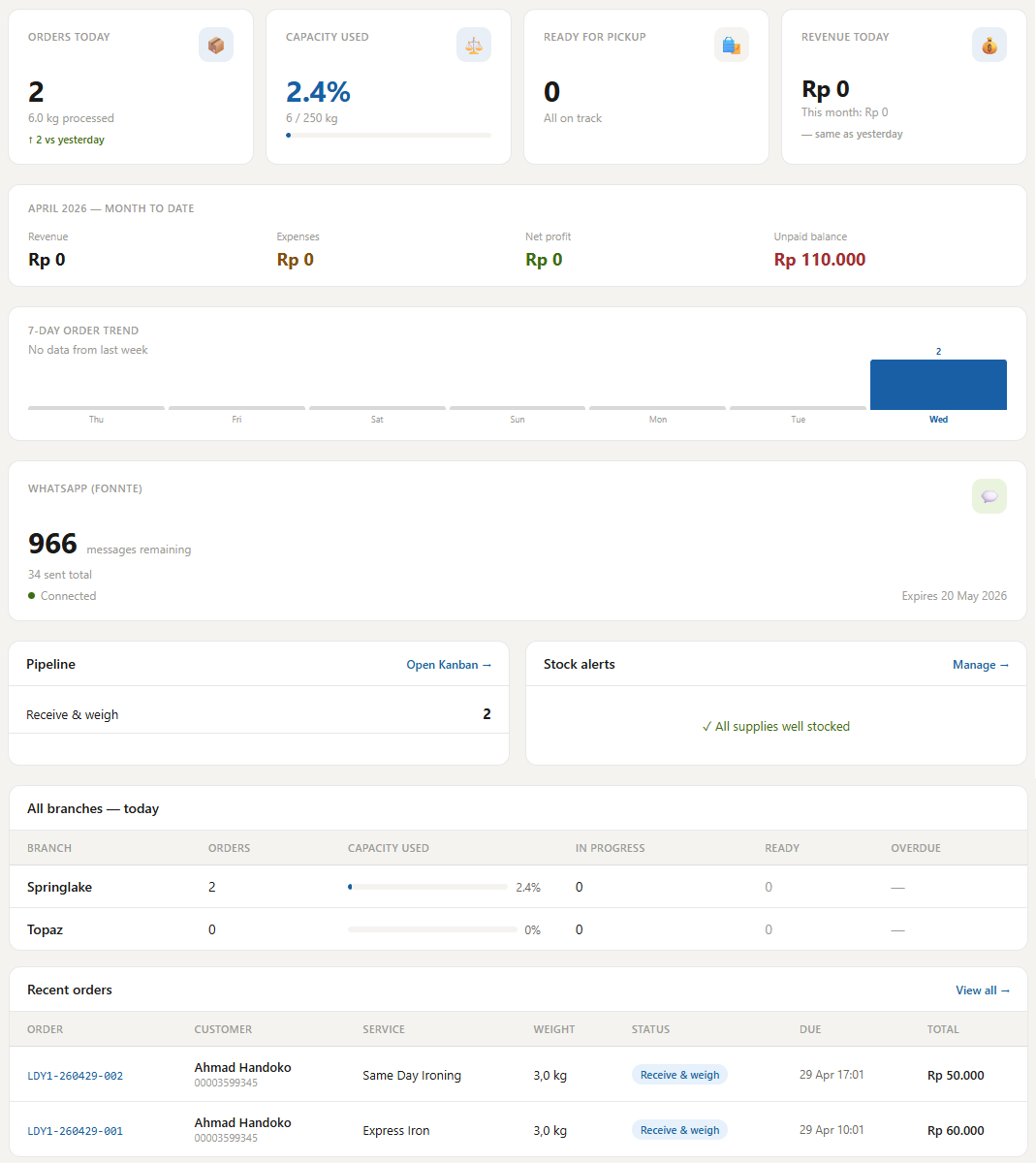Click '34 sent total' text
This screenshot has height=1163, width=1036.
pos(60,575)
